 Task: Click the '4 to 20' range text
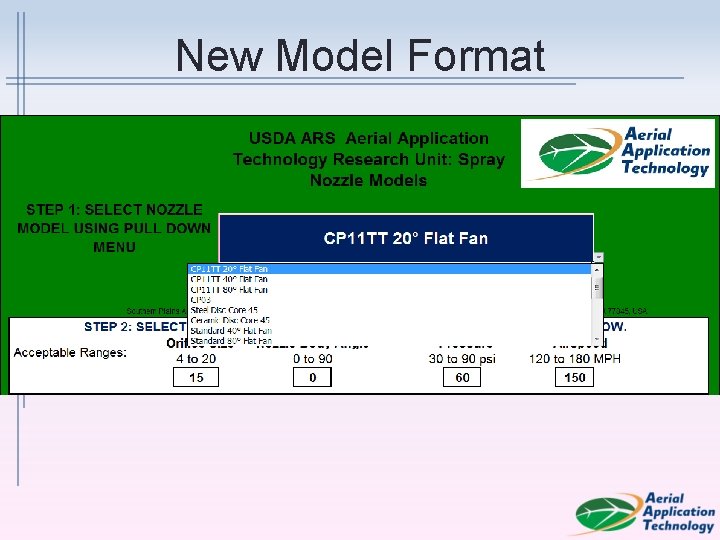(x=196, y=359)
